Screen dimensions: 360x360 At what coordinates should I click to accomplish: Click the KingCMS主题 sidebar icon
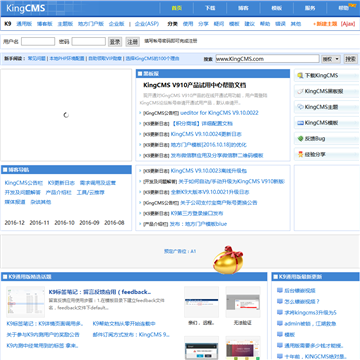[300, 107]
